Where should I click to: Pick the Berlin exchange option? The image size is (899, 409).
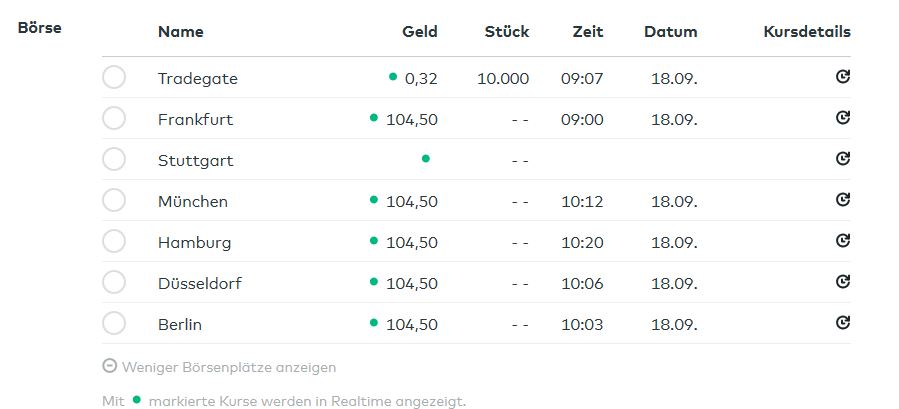click(114, 323)
